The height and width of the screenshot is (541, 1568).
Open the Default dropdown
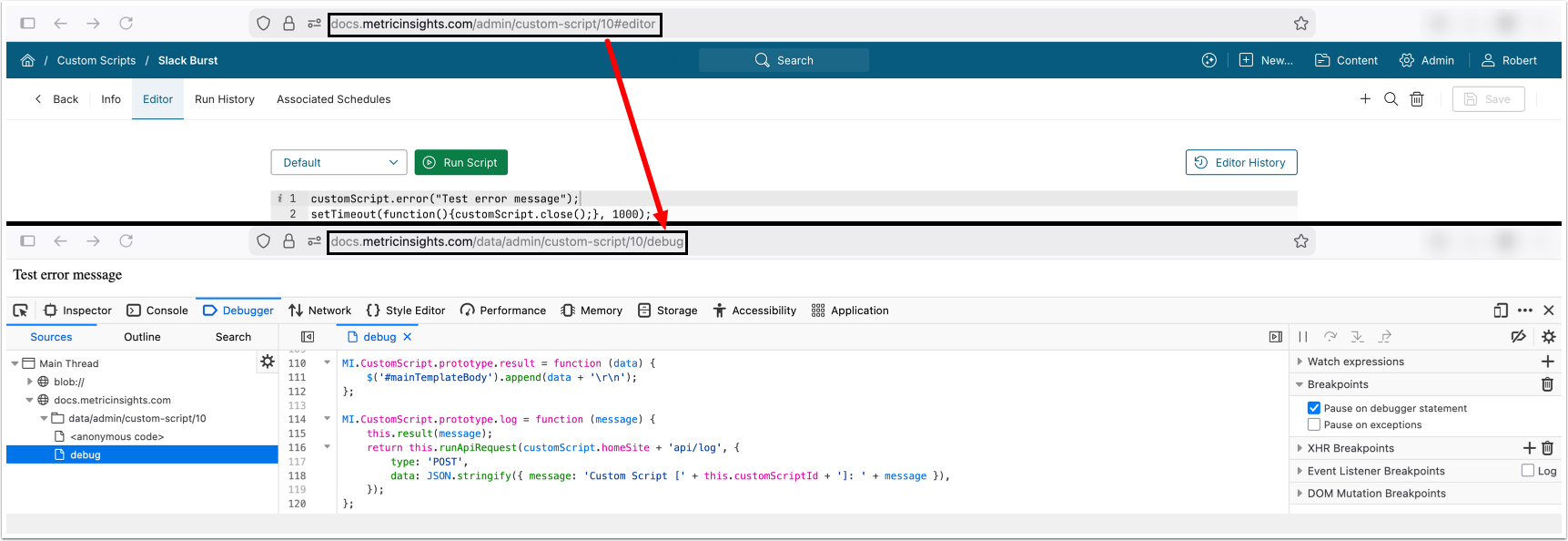(339, 163)
